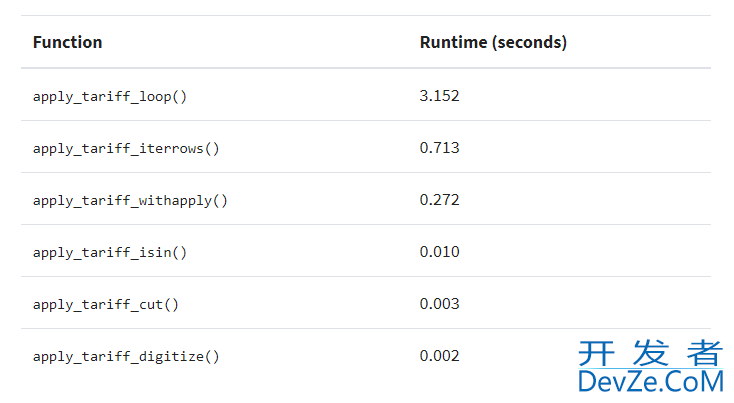Select apply_tariff_withapply() function name
Image resolution: width=734 pixels, height=403 pixels.
(130, 201)
